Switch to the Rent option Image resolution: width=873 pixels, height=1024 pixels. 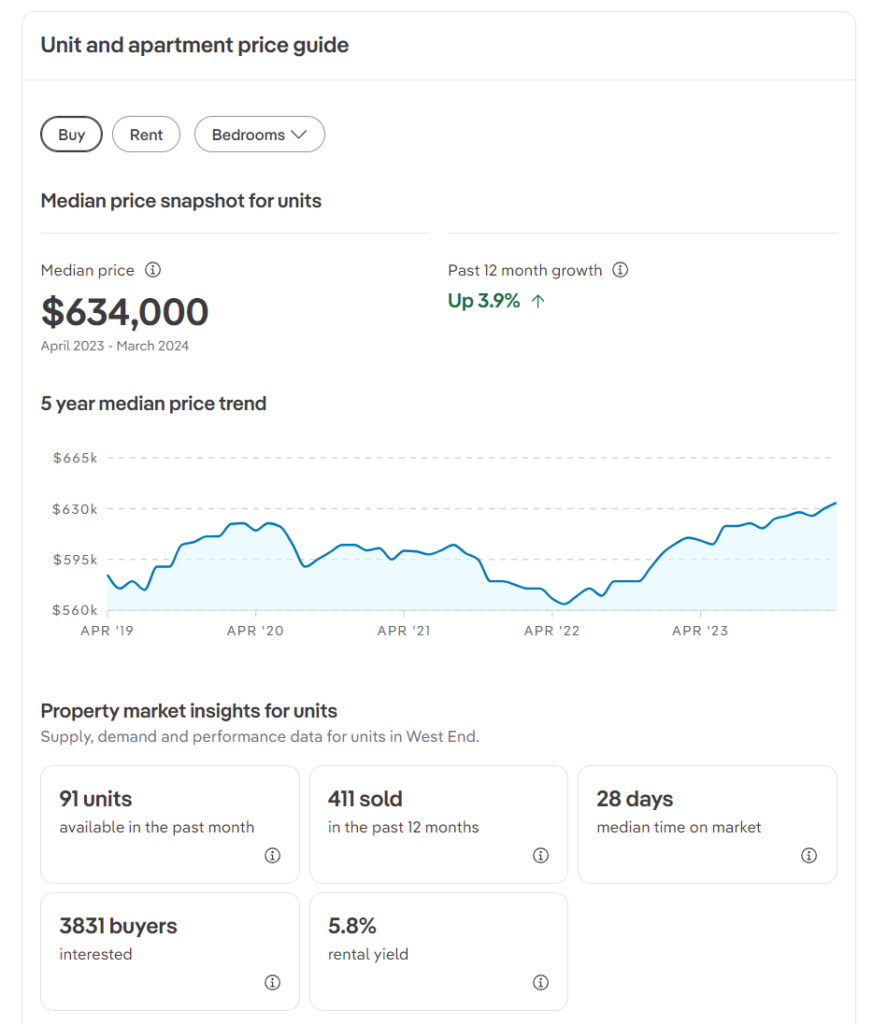point(146,135)
